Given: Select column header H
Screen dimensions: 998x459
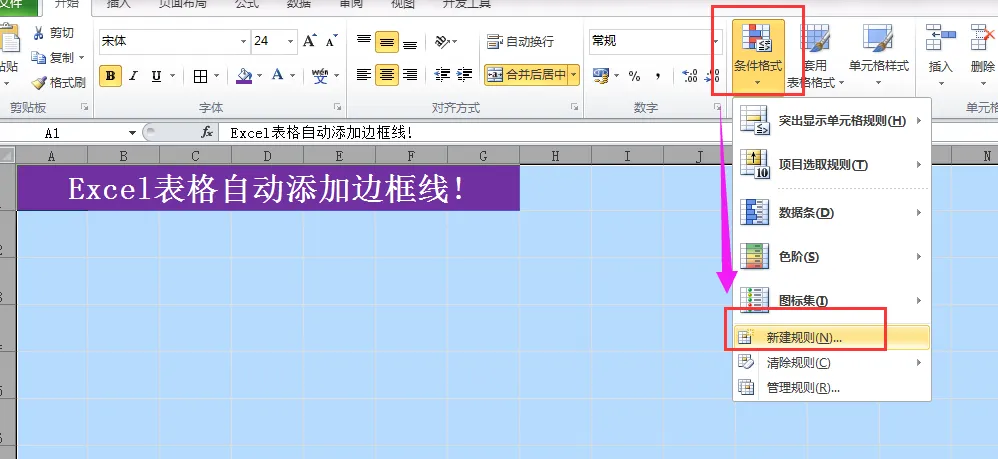Looking at the screenshot, I should click(555, 155).
